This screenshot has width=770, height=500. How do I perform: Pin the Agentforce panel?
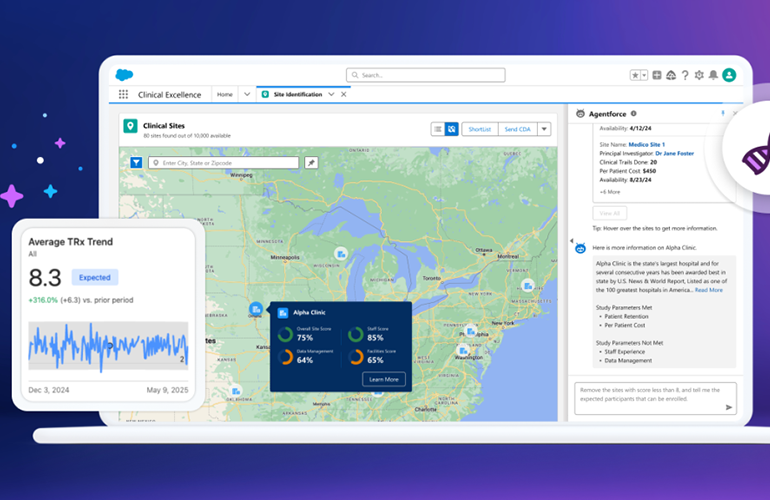click(x=722, y=113)
